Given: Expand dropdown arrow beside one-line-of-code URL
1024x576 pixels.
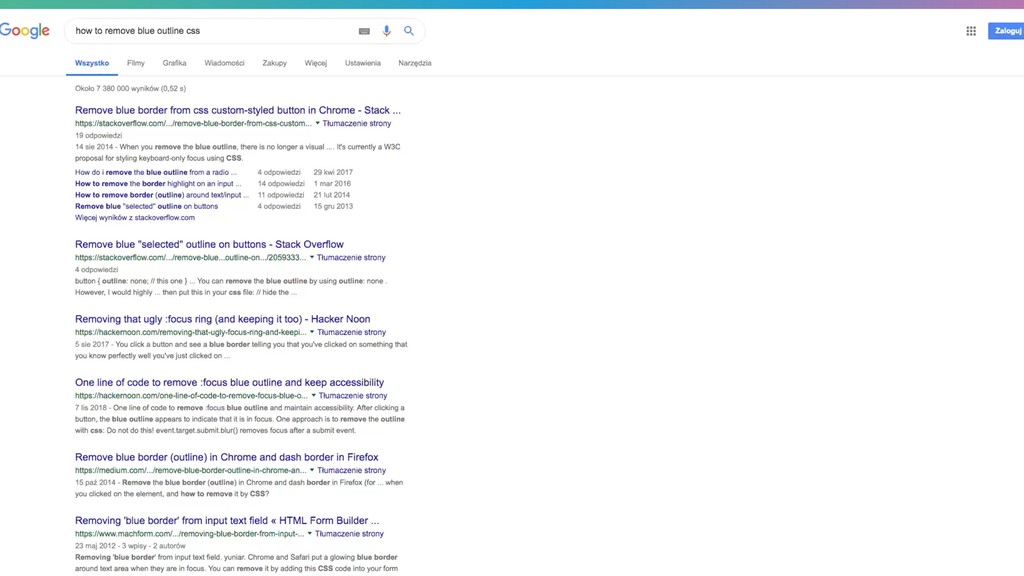Looking at the screenshot, I should click(x=313, y=396).
